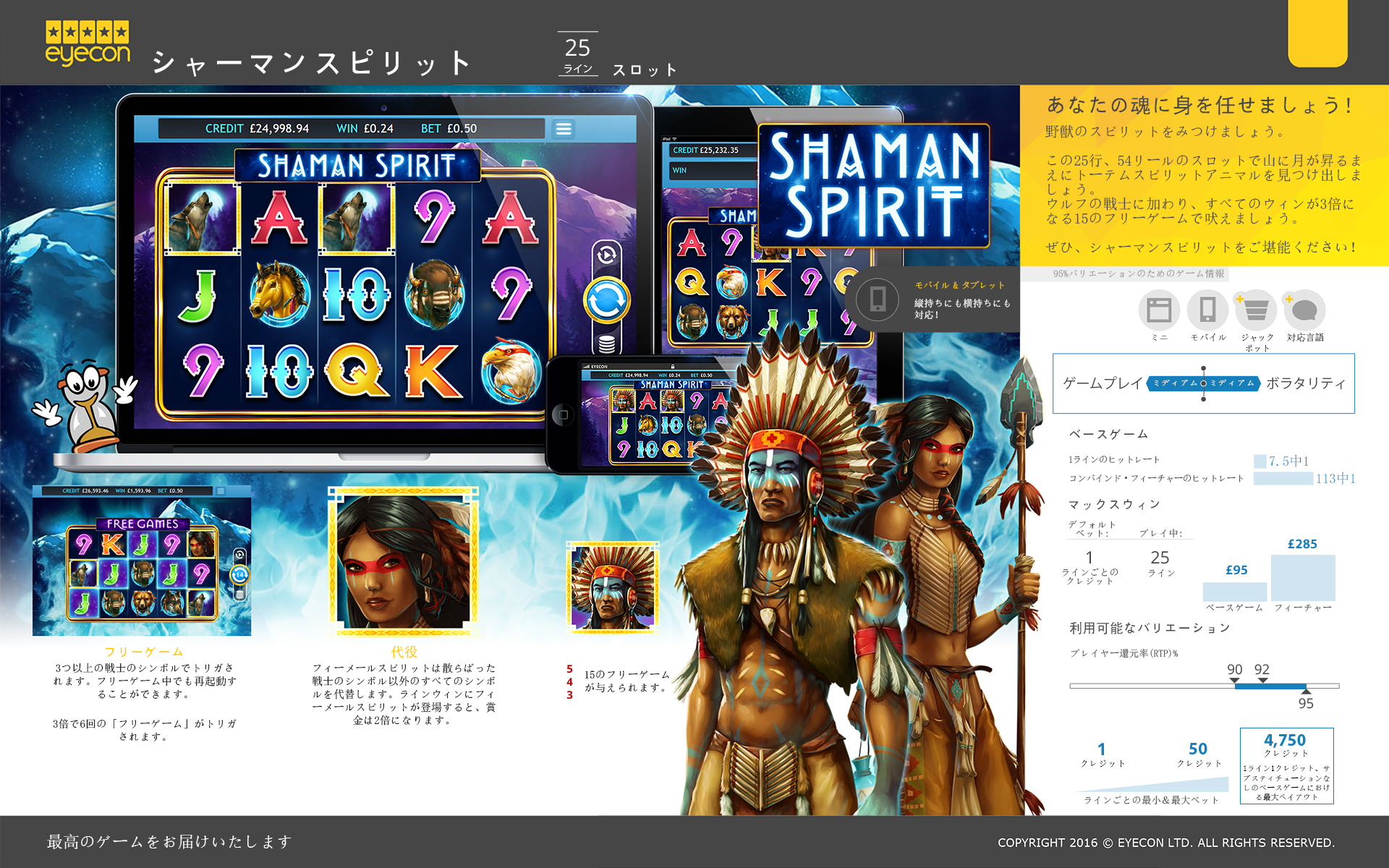Click the coin stack bet icon
Screen dimensions: 1389x868
[607, 344]
